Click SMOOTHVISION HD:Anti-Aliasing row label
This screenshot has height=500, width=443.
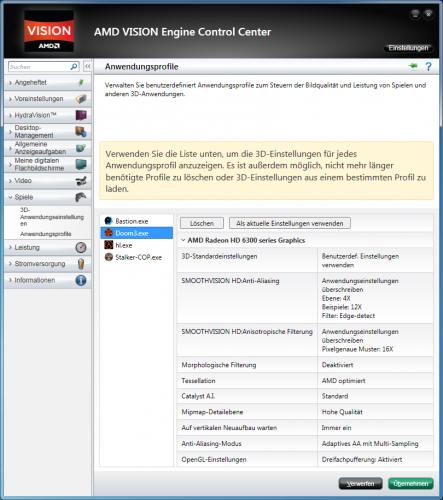(x=230, y=281)
